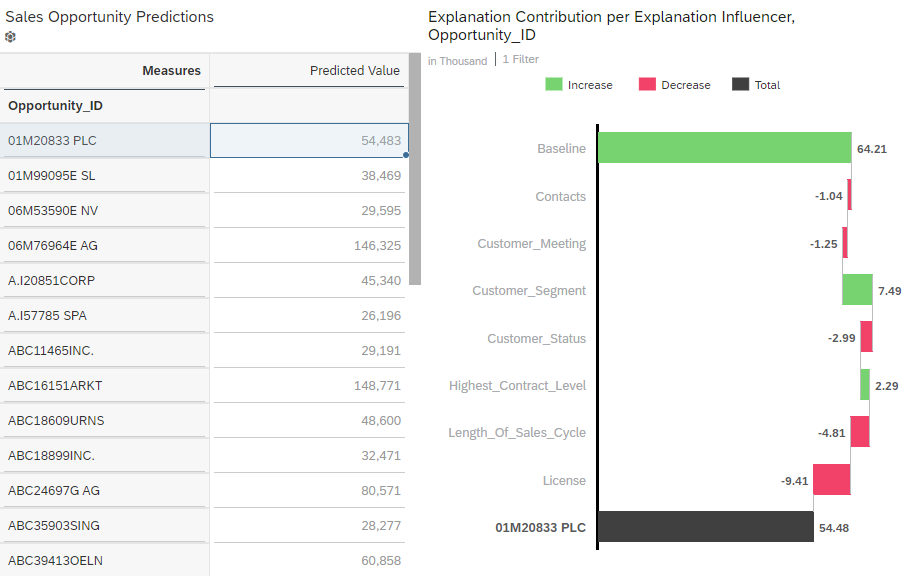The height and width of the screenshot is (576, 908).
Task: Click the green Highest_Contract_Level bar
Action: [865, 384]
